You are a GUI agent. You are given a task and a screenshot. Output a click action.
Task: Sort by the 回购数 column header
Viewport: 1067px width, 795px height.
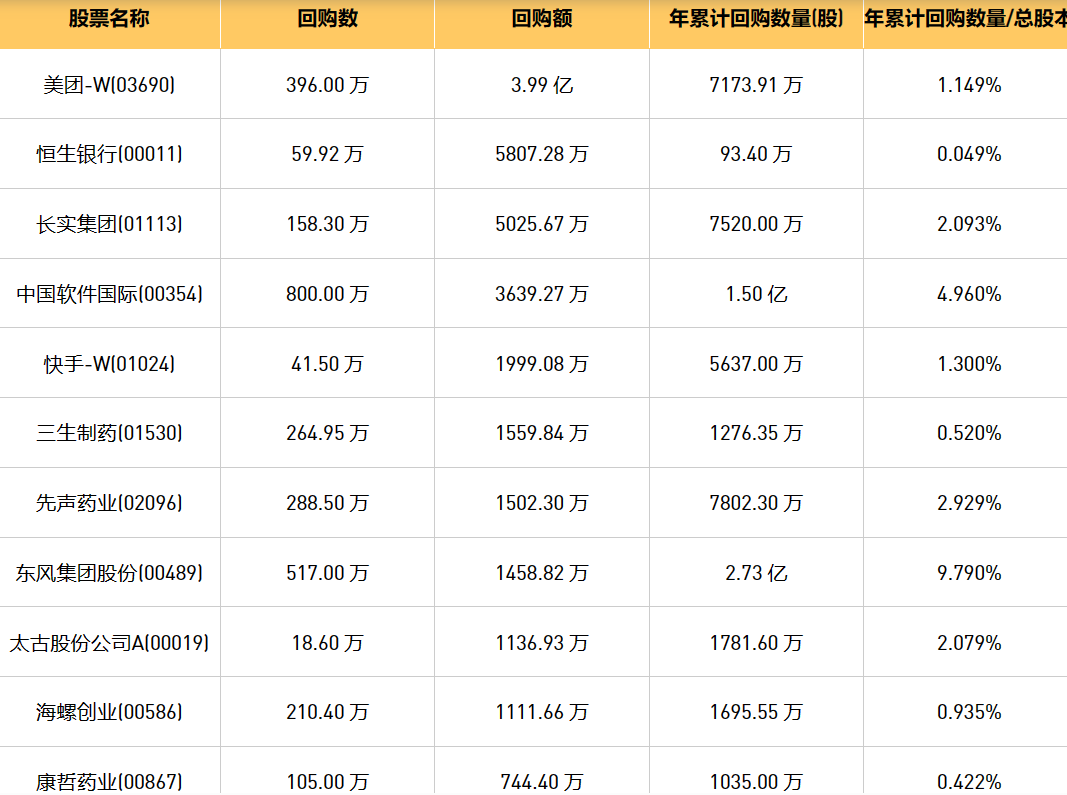(x=327, y=20)
